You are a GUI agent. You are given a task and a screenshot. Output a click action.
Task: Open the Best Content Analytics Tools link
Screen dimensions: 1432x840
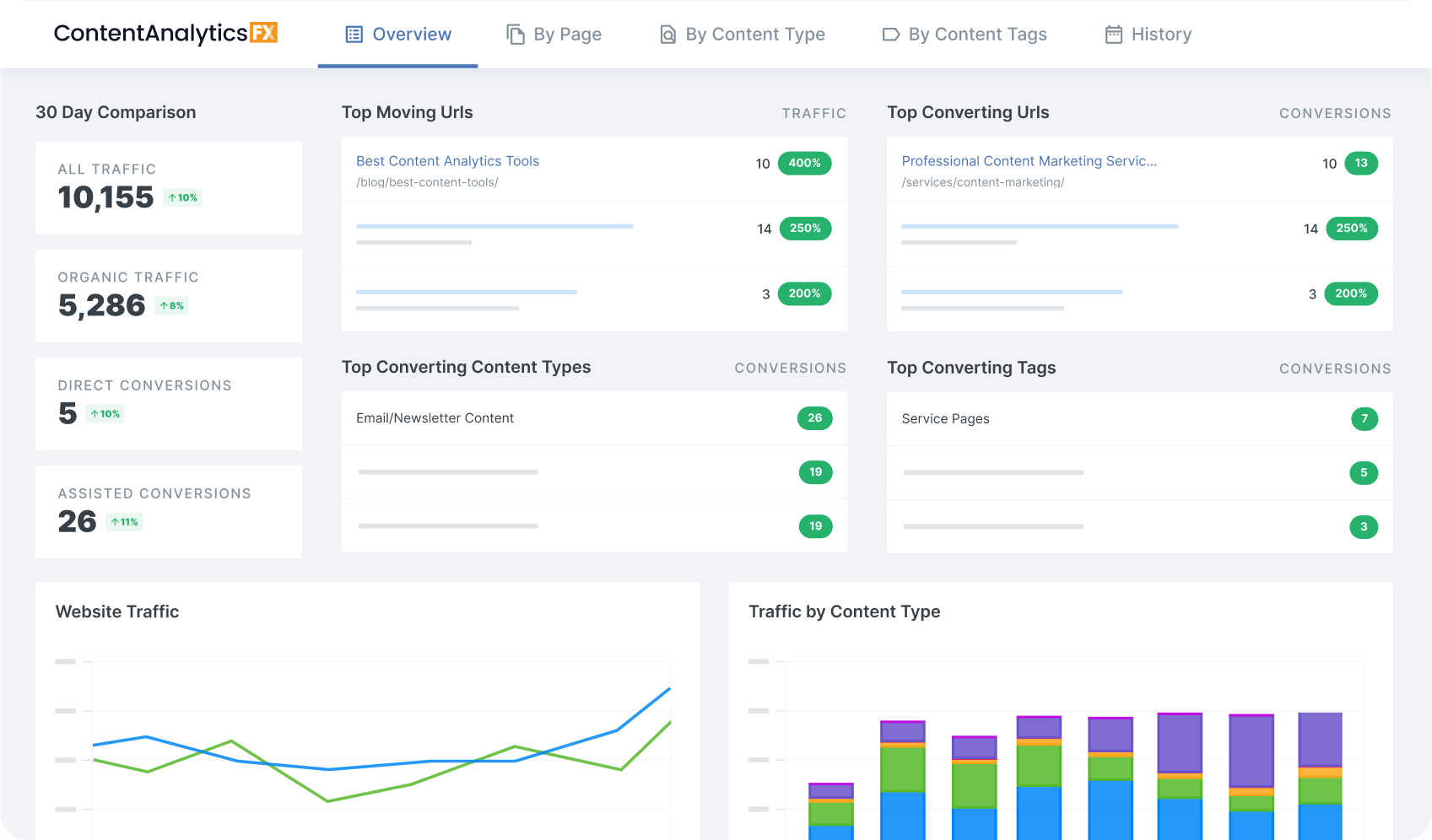pos(447,161)
